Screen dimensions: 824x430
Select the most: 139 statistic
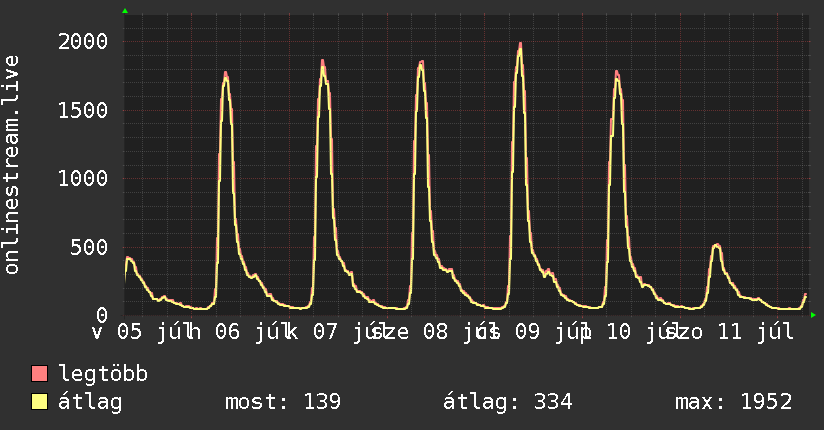coord(283,402)
